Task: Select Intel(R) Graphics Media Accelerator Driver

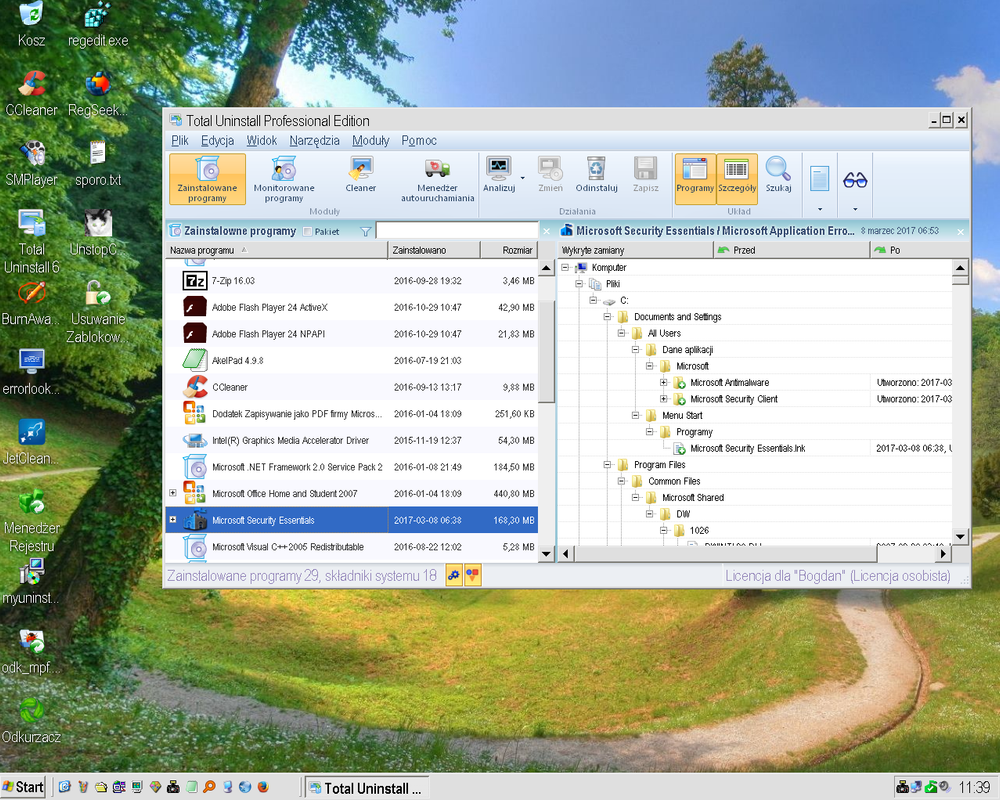Action: click(351, 440)
